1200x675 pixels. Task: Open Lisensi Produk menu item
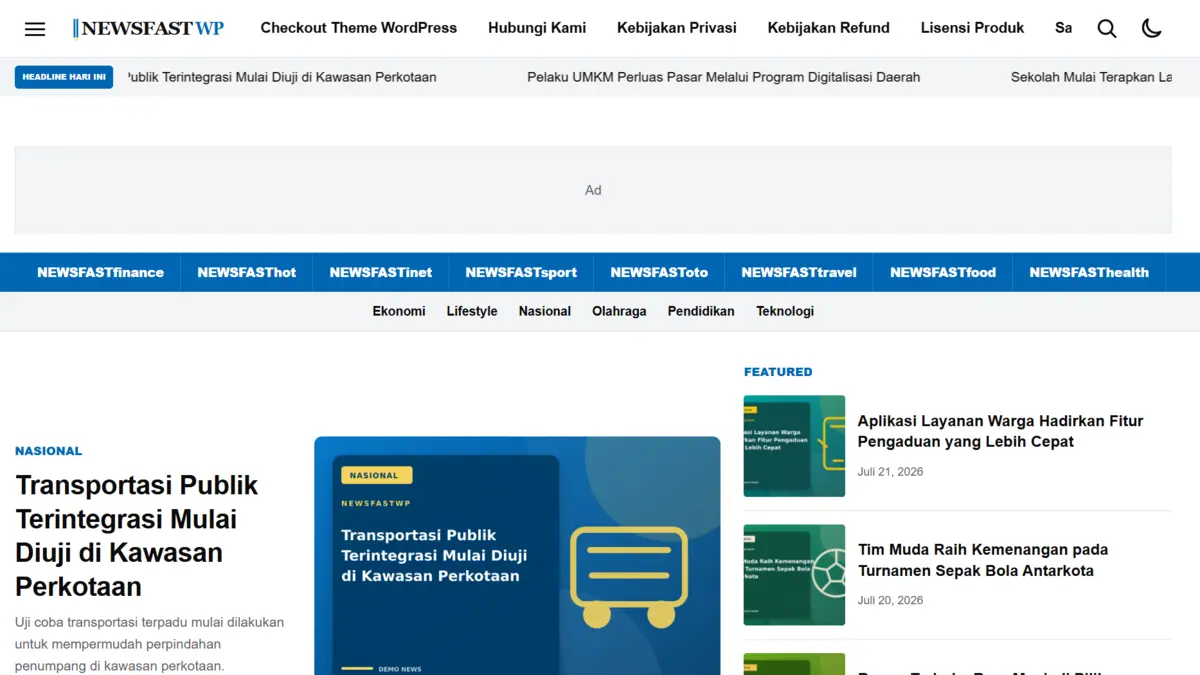coord(972,28)
